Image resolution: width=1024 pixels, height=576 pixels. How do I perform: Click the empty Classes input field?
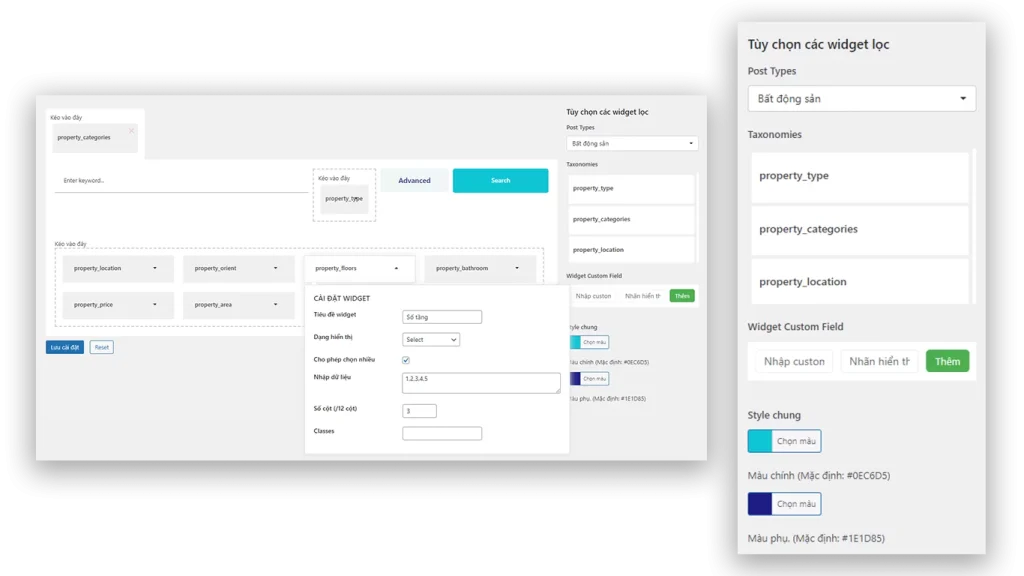(442, 434)
